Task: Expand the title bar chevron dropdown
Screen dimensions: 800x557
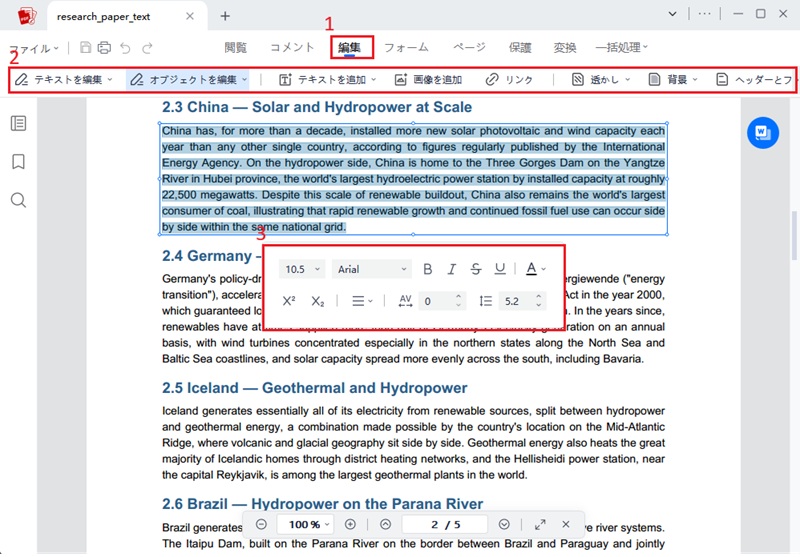Action: [672, 14]
